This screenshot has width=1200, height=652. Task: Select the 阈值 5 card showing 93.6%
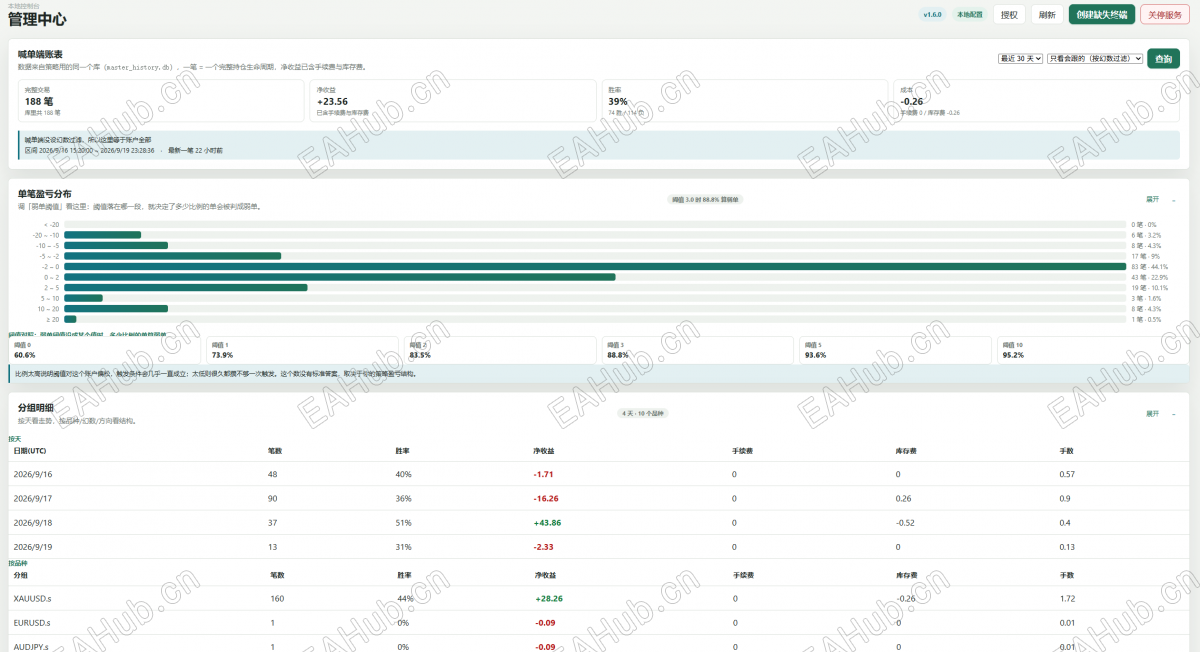(x=895, y=350)
